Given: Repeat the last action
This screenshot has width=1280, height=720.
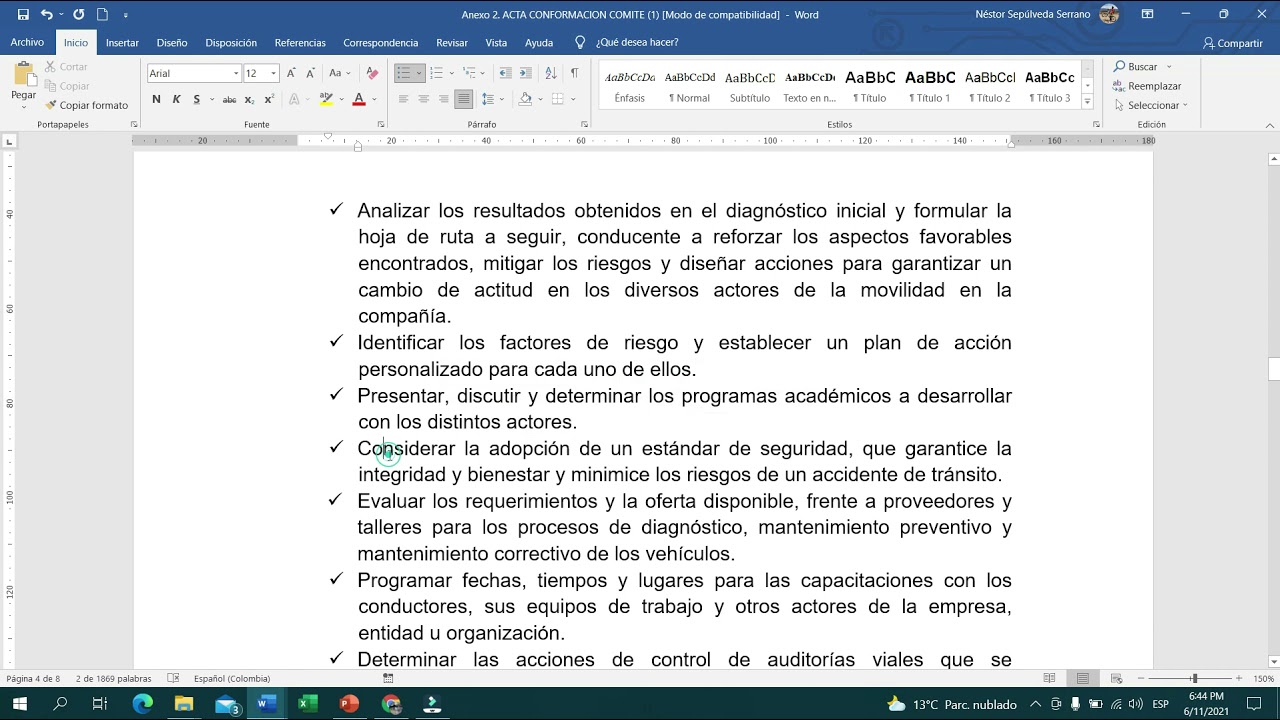Looking at the screenshot, I should pos(78,15).
